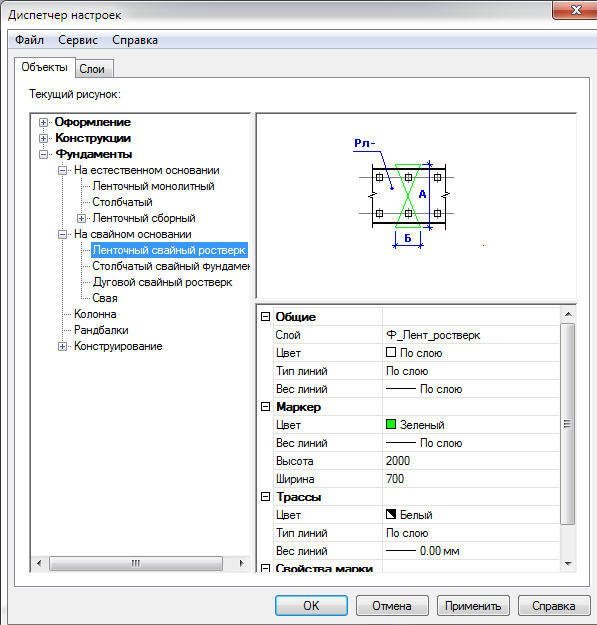Screen dimensions: 597x625
Task: Switch to the Слои tab
Action: pos(92,69)
